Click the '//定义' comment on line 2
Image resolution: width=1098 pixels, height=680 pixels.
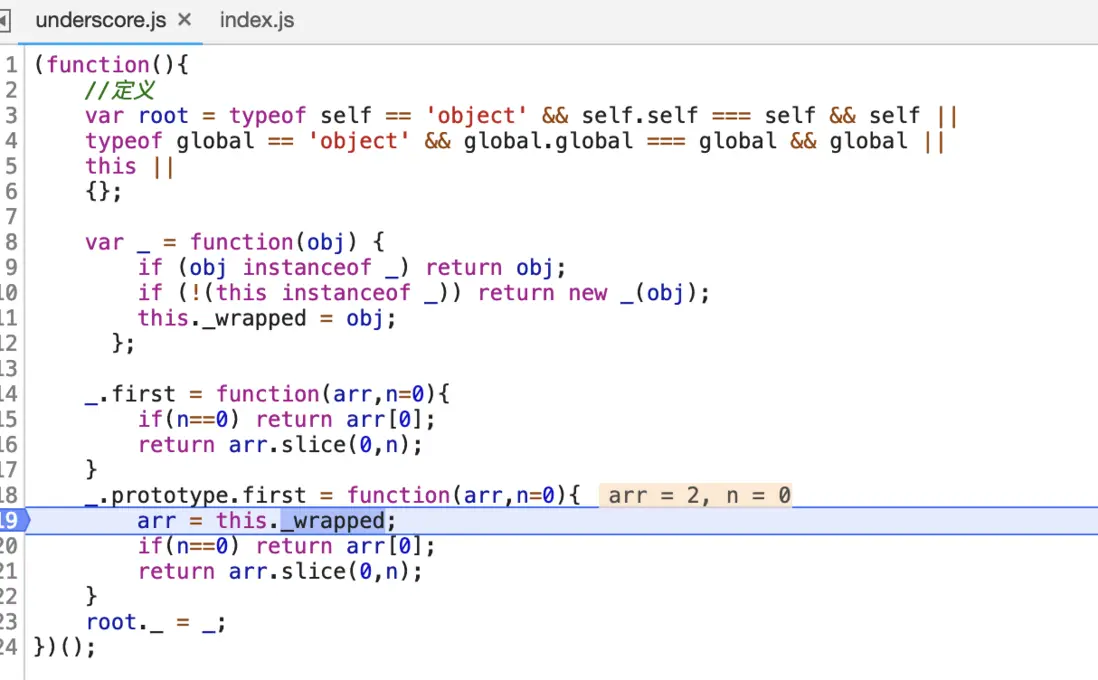[120, 90]
